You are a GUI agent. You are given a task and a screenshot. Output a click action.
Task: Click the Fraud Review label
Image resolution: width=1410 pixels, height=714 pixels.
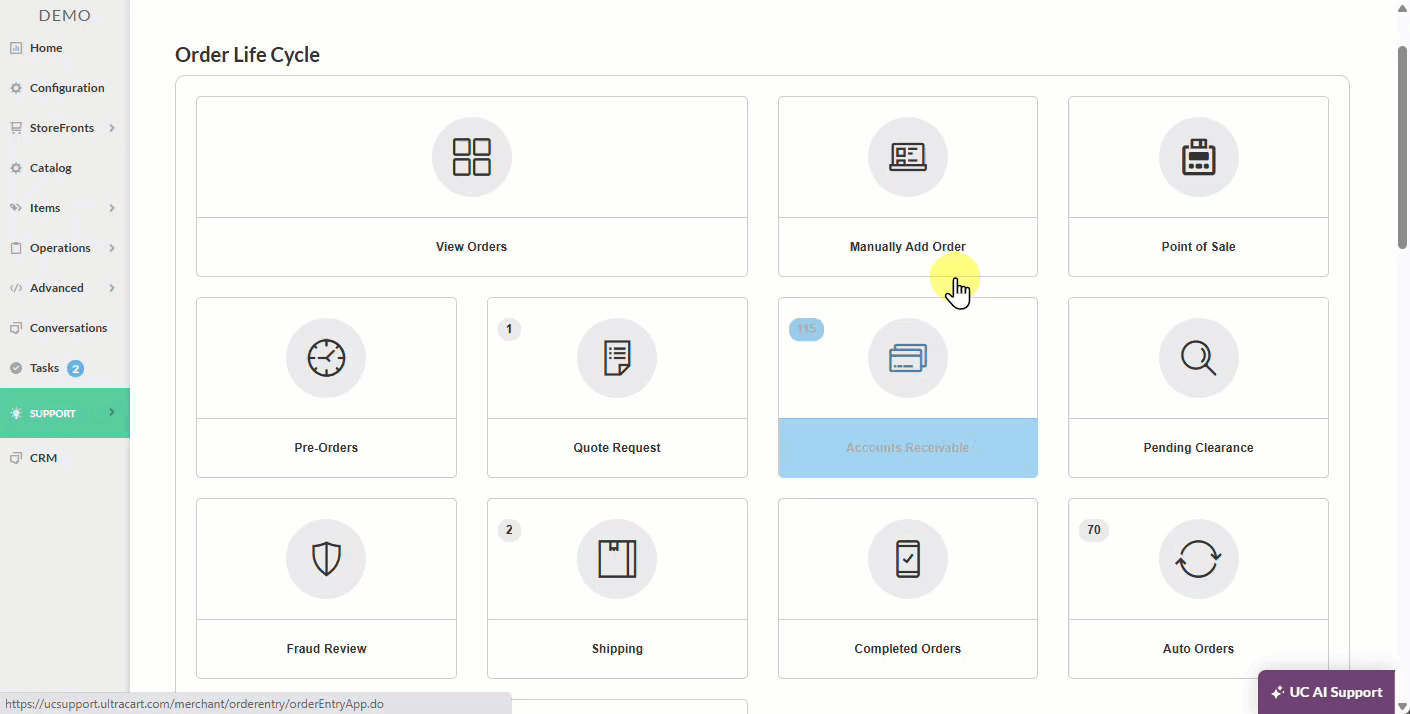click(x=326, y=649)
